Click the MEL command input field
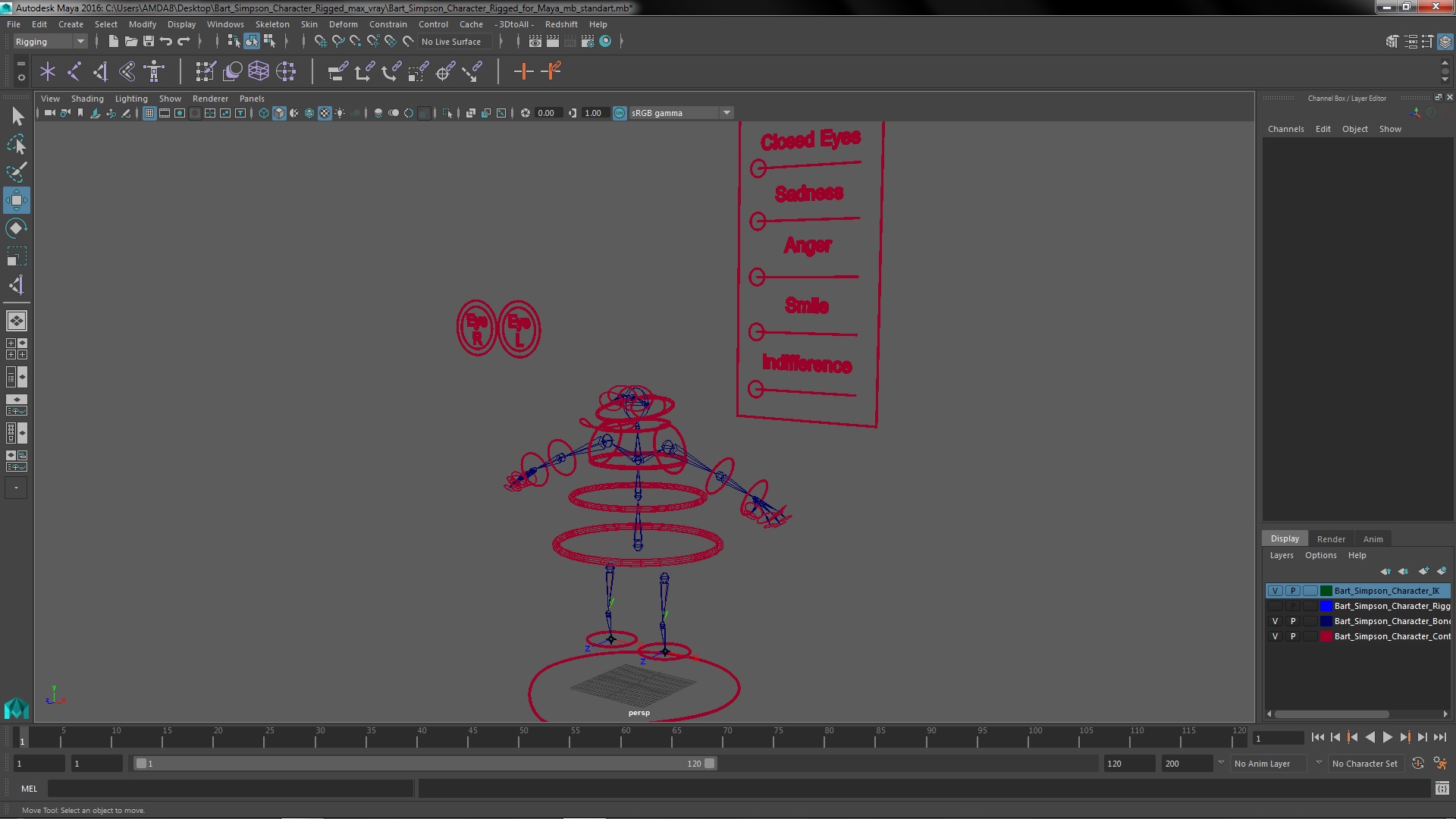 click(231, 789)
